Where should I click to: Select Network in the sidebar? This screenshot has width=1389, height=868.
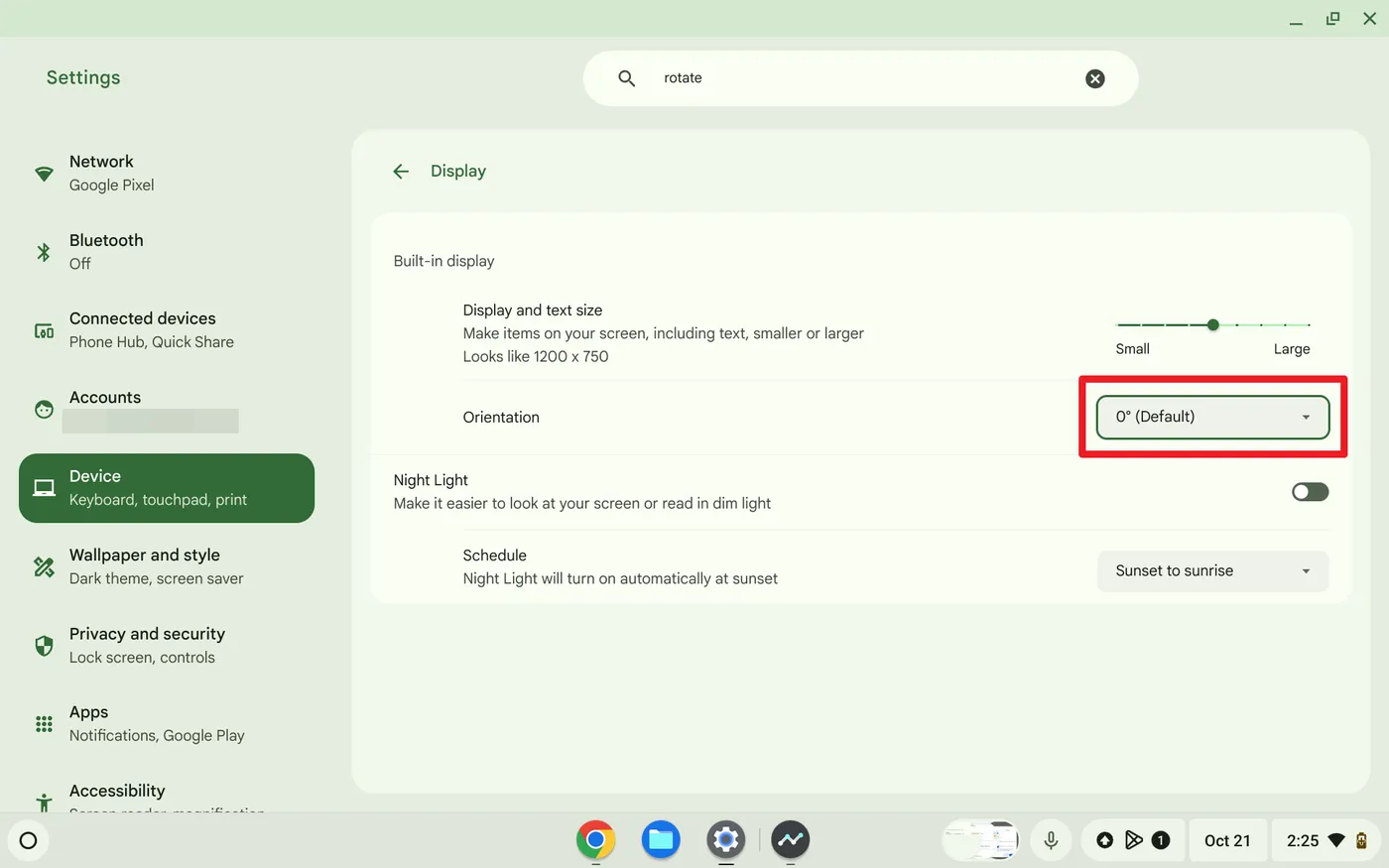(167, 174)
